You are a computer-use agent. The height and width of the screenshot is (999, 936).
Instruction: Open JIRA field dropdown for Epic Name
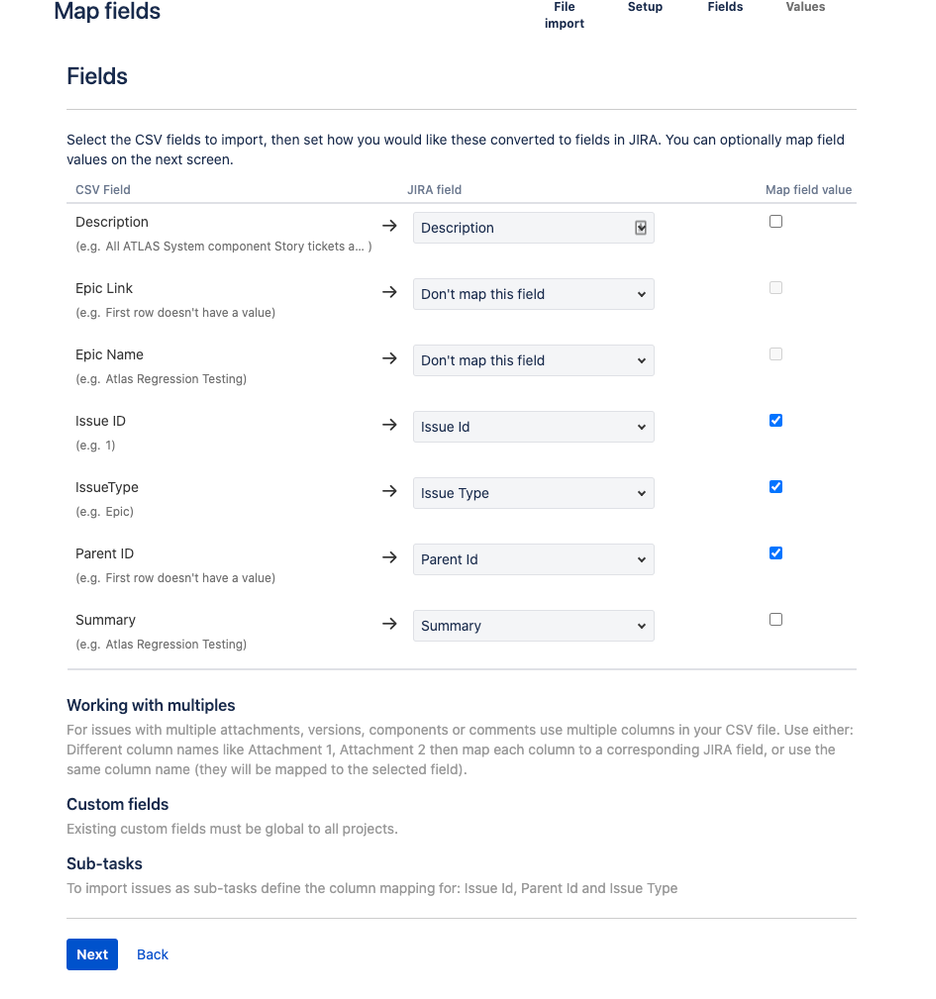click(533, 360)
